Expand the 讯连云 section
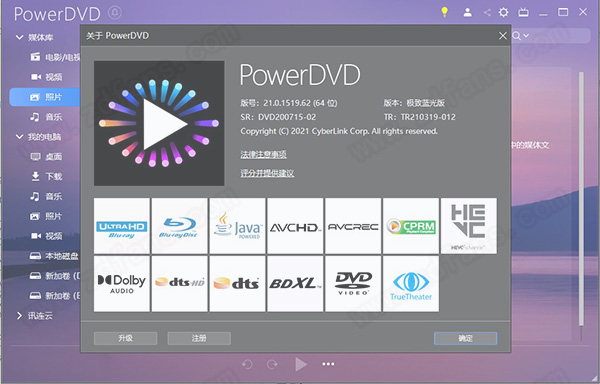The width and height of the screenshot is (600, 384). 19,316
